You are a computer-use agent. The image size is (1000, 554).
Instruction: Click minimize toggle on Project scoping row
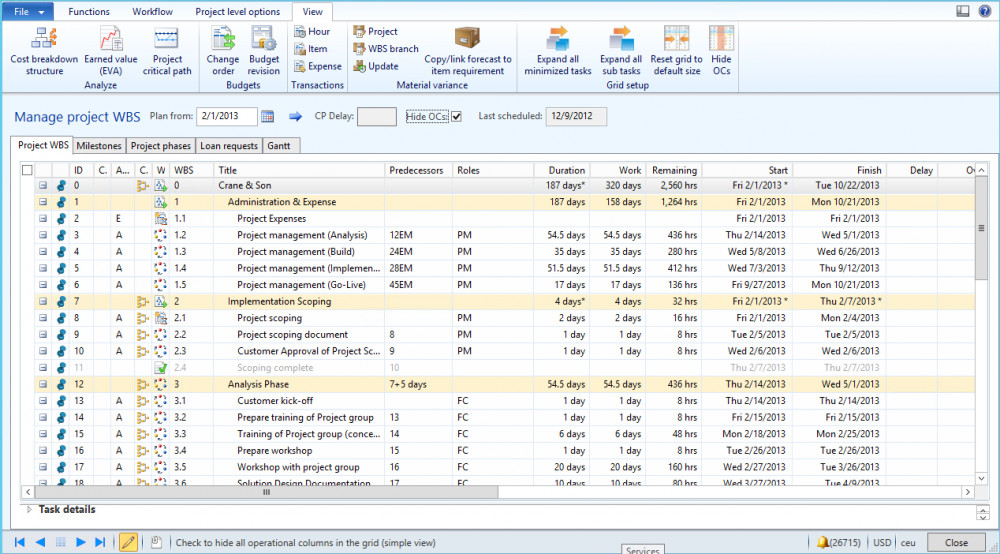(x=43, y=318)
